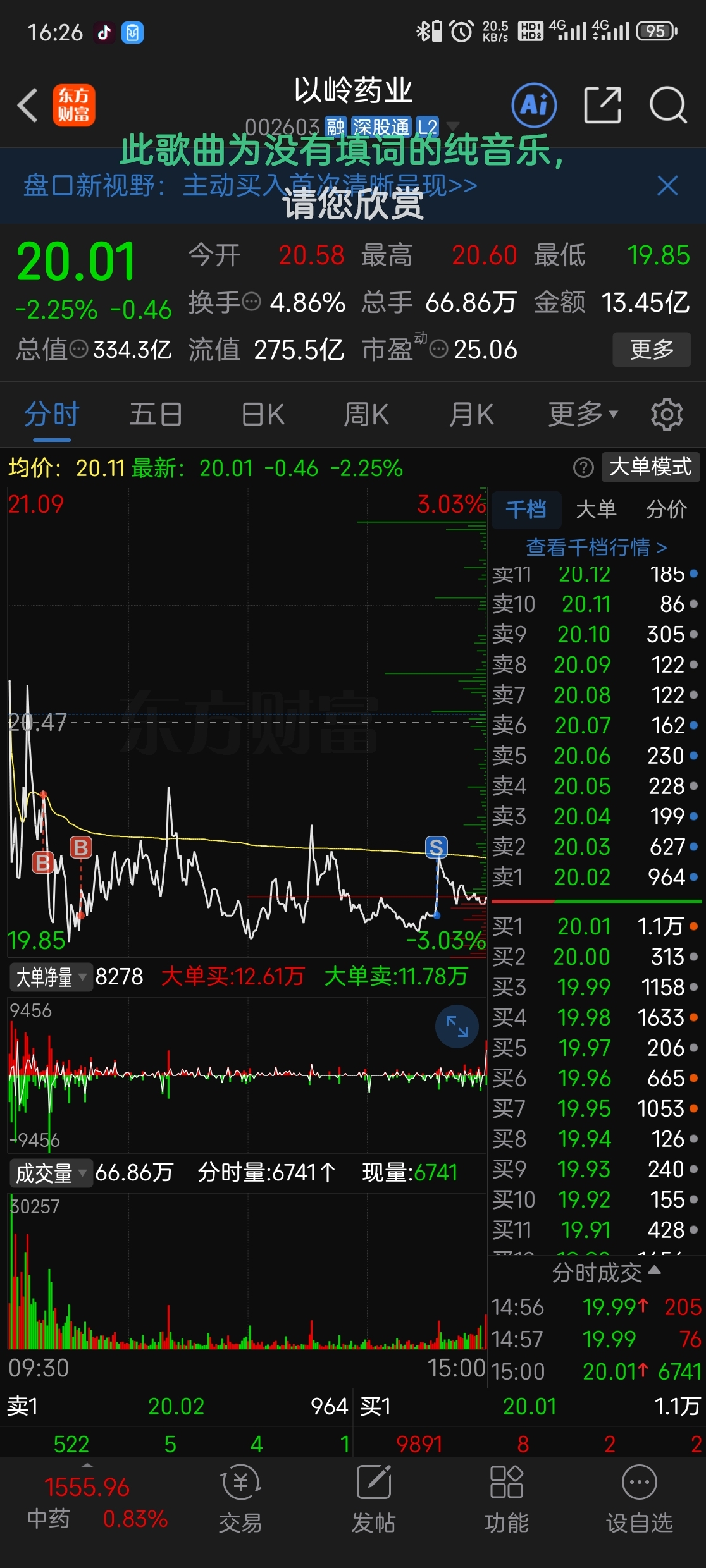Expand the 成交量 indicator dropdown
706x1568 pixels.
pyautogui.click(x=51, y=1173)
